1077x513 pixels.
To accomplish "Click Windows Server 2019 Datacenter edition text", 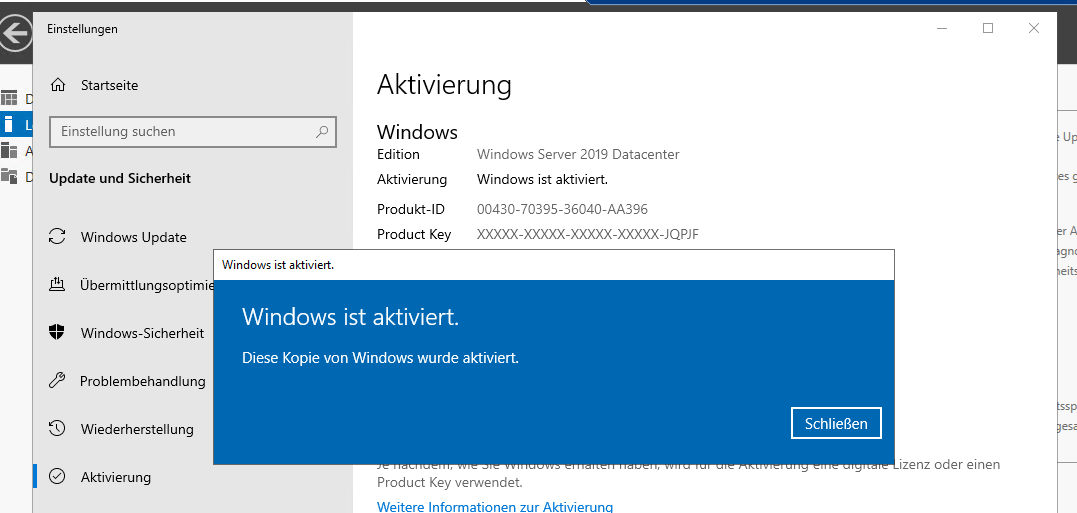I will [x=578, y=155].
